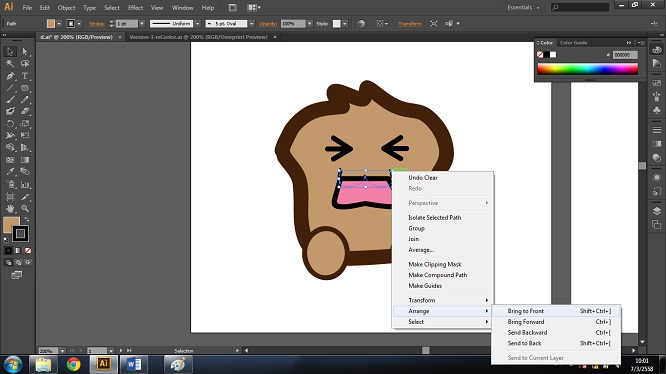666x374 pixels.
Task: Click the Isolate Selected Object icon
Action: [x=434, y=24]
